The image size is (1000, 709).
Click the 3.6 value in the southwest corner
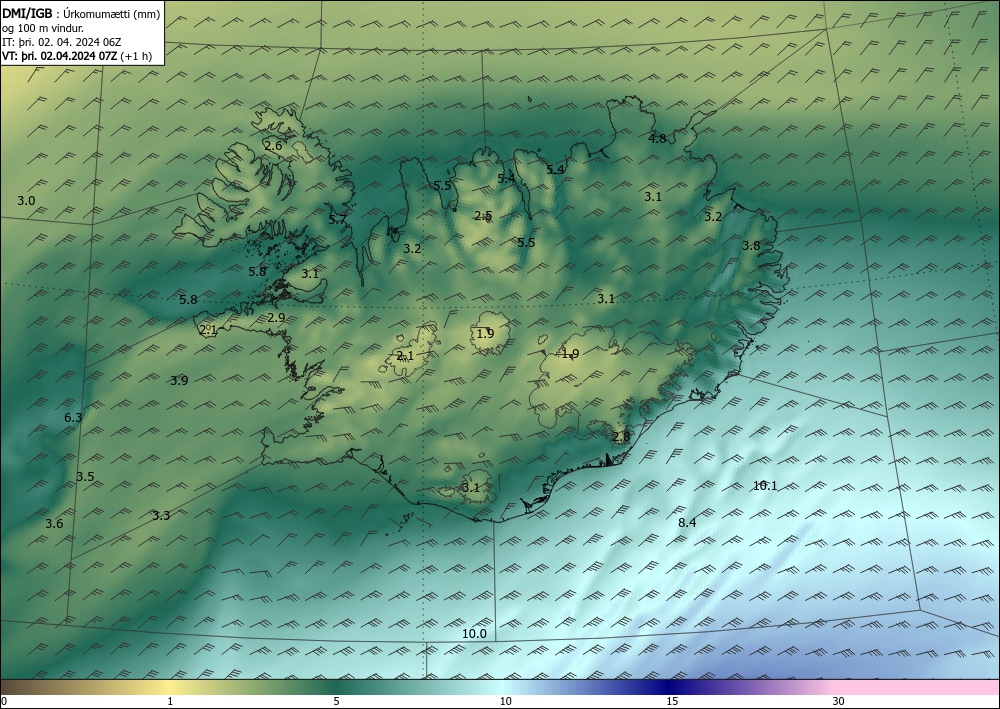click(x=54, y=523)
